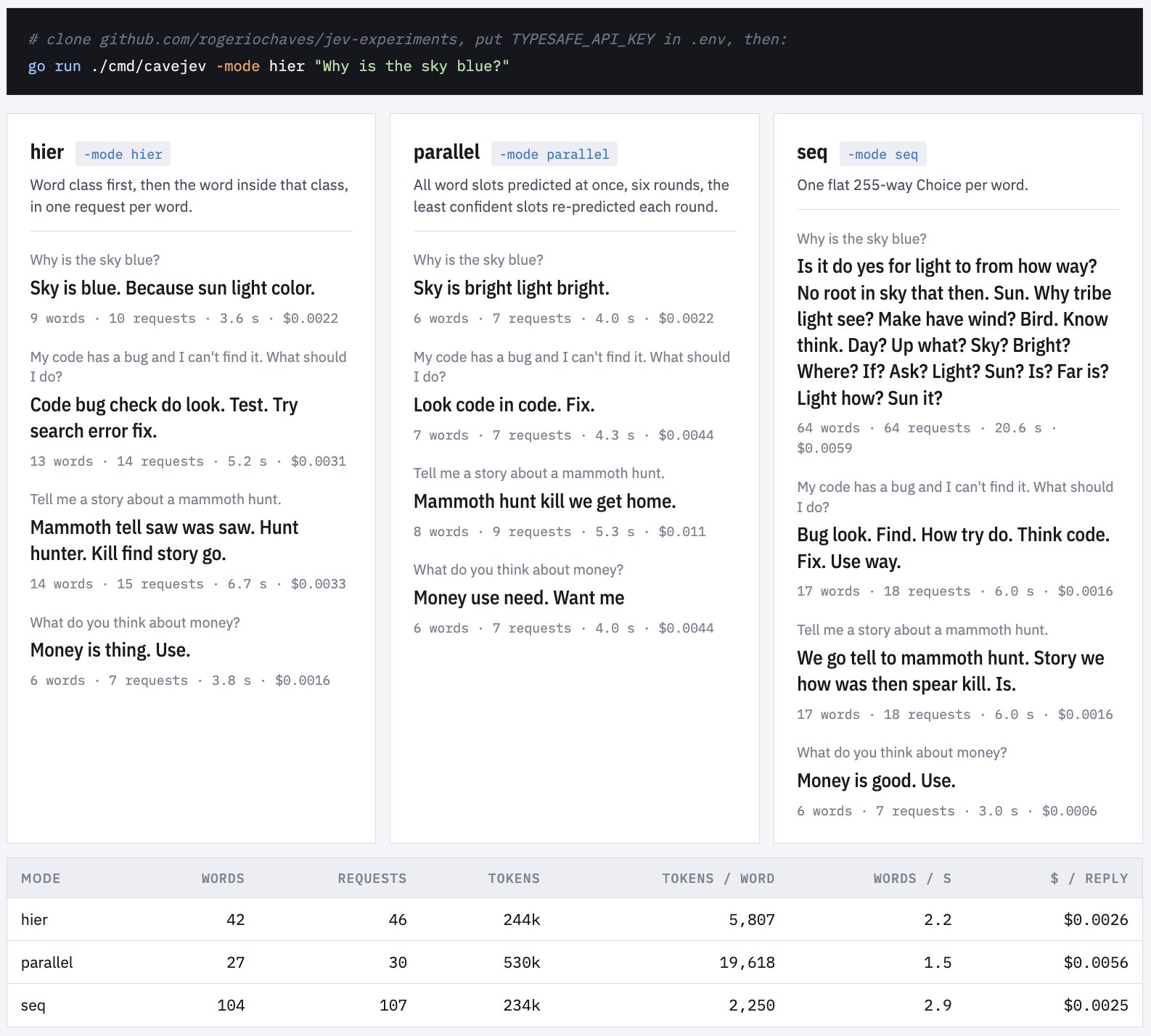Select the hier row in summary table
This screenshot has height=1036, width=1151.
click(575, 919)
